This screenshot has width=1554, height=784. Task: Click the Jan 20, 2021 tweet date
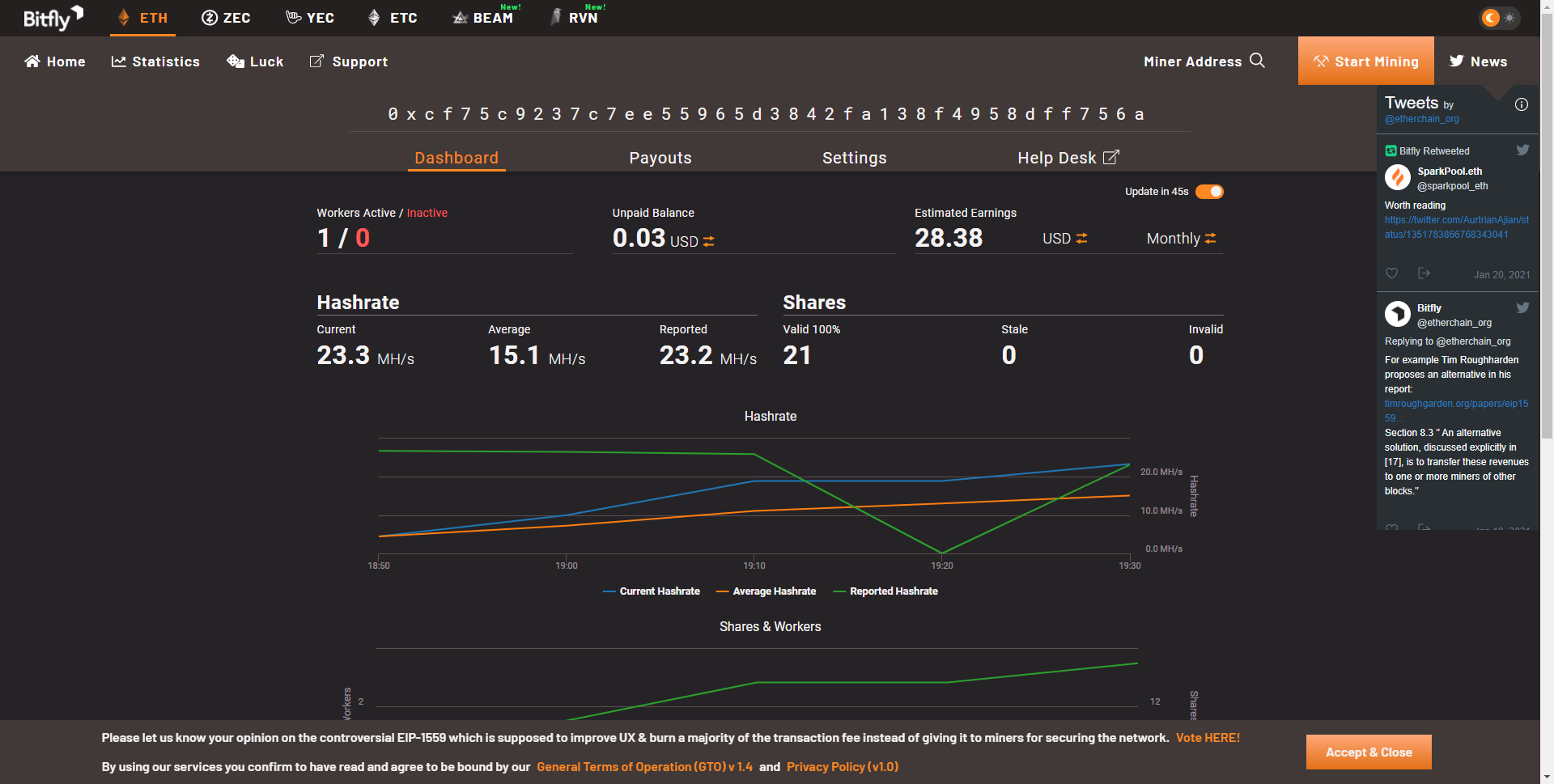1502,275
